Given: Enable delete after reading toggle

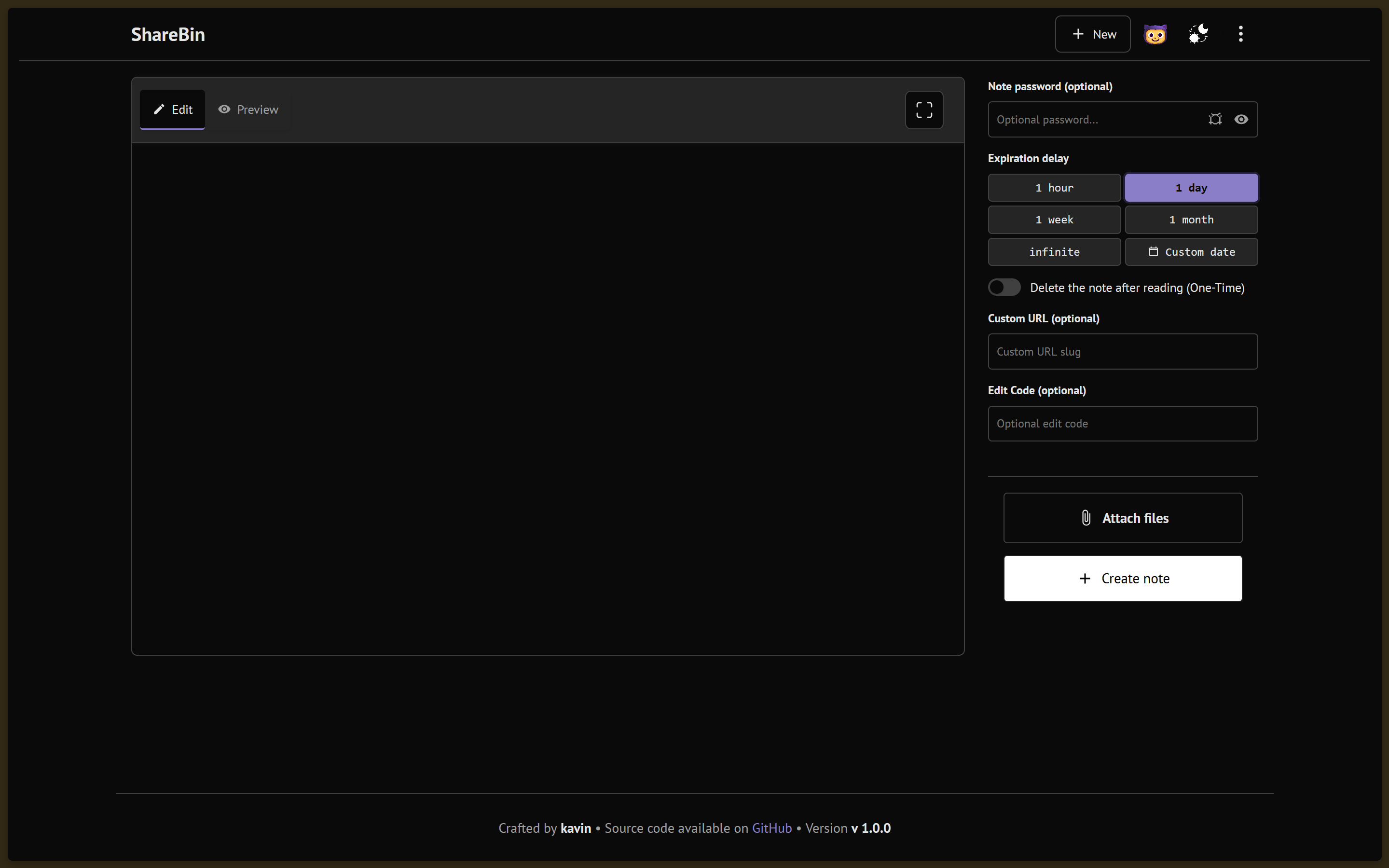Looking at the screenshot, I should click(1004, 287).
